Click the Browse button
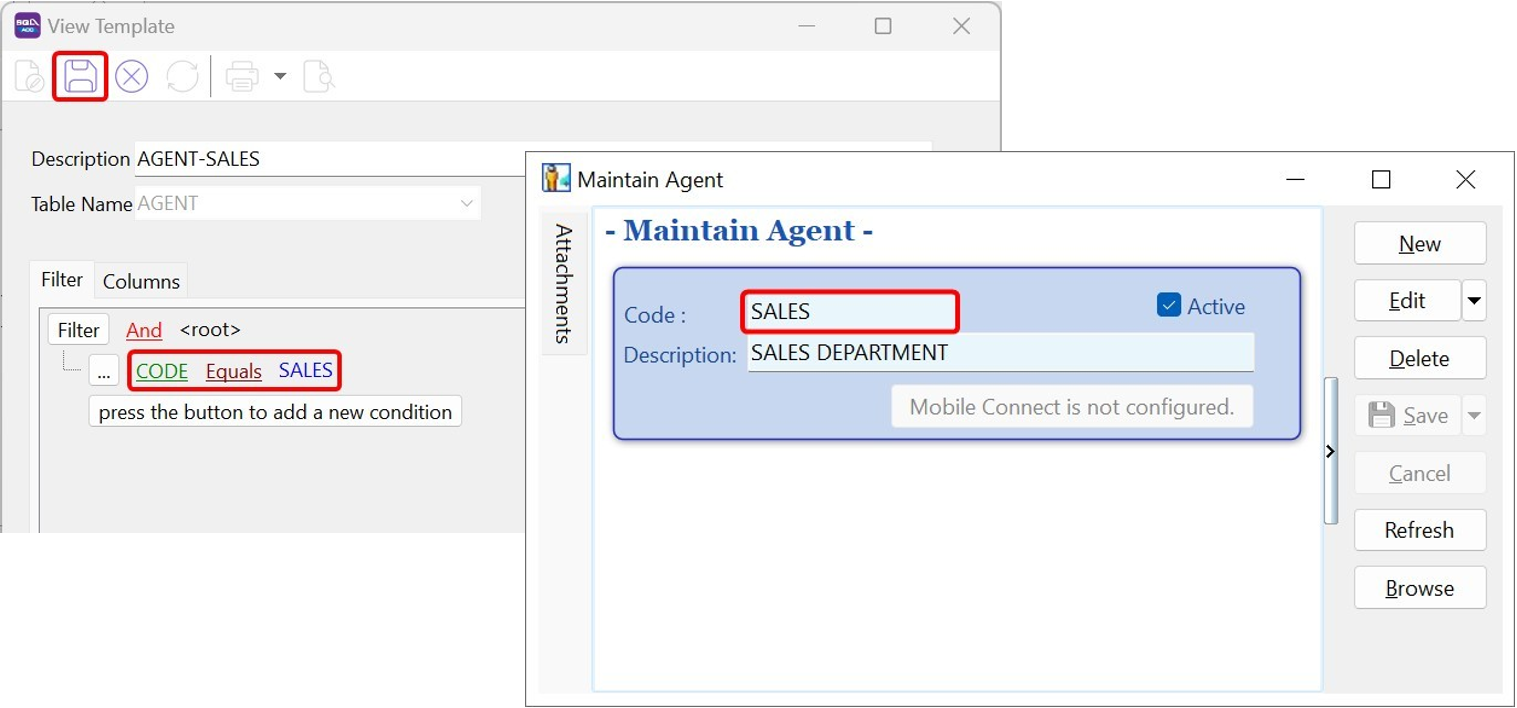The width and height of the screenshot is (1517, 708). (x=1419, y=588)
